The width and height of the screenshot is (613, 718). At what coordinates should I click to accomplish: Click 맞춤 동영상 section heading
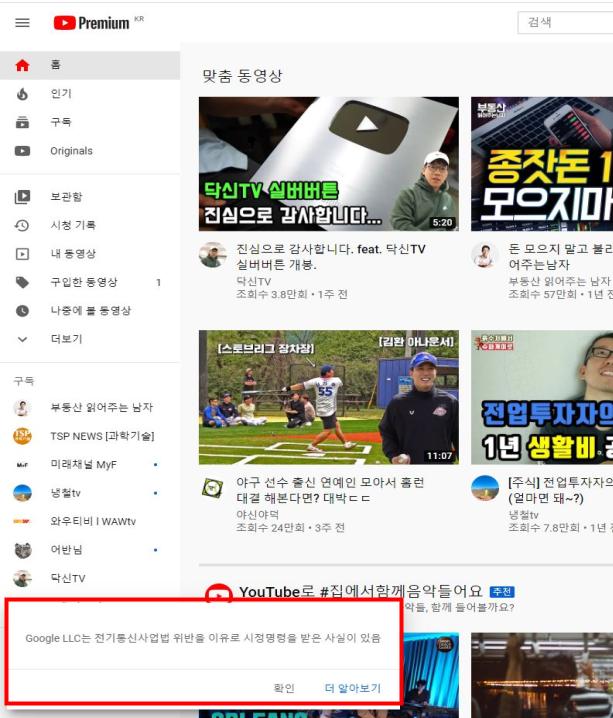pyautogui.click(x=242, y=76)
